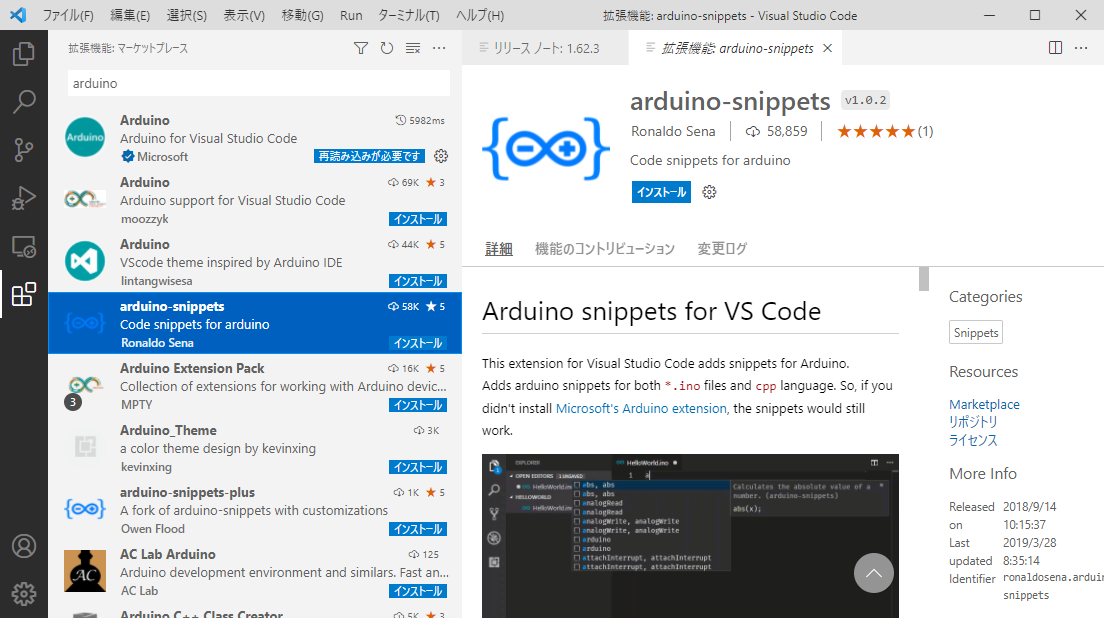Image resolution: width=1104 pixels, height=618 pixels.
Task: Open Microsoft's Arduino extension link
Action: point(641,408)
